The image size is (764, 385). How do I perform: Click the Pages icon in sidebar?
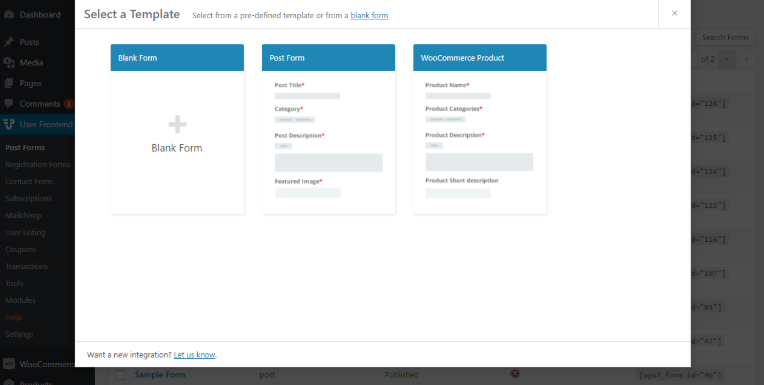(x=8, y=83)
